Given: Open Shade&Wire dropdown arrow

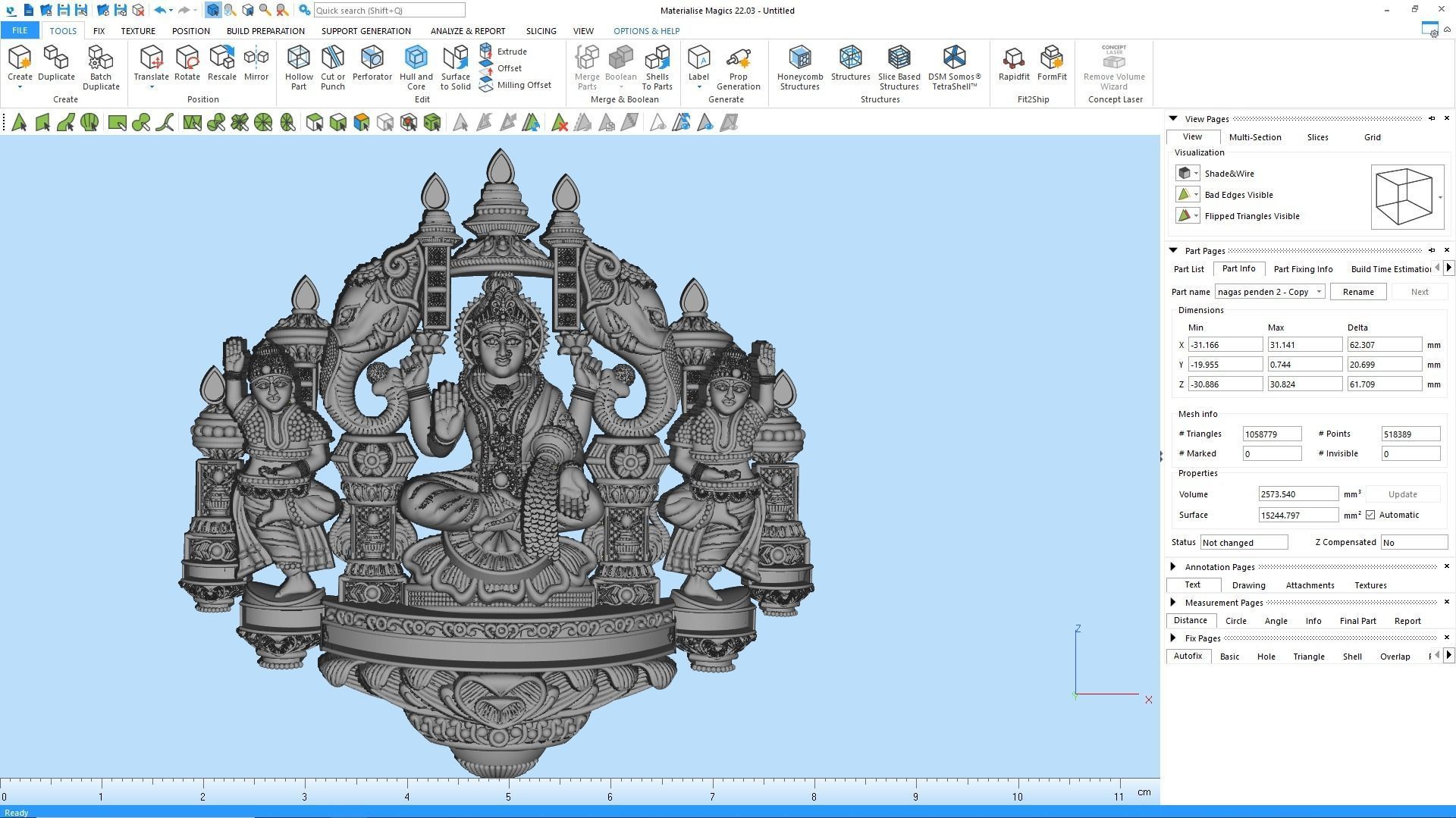Looking at the screenshot, I should (x=1196, y=174).
